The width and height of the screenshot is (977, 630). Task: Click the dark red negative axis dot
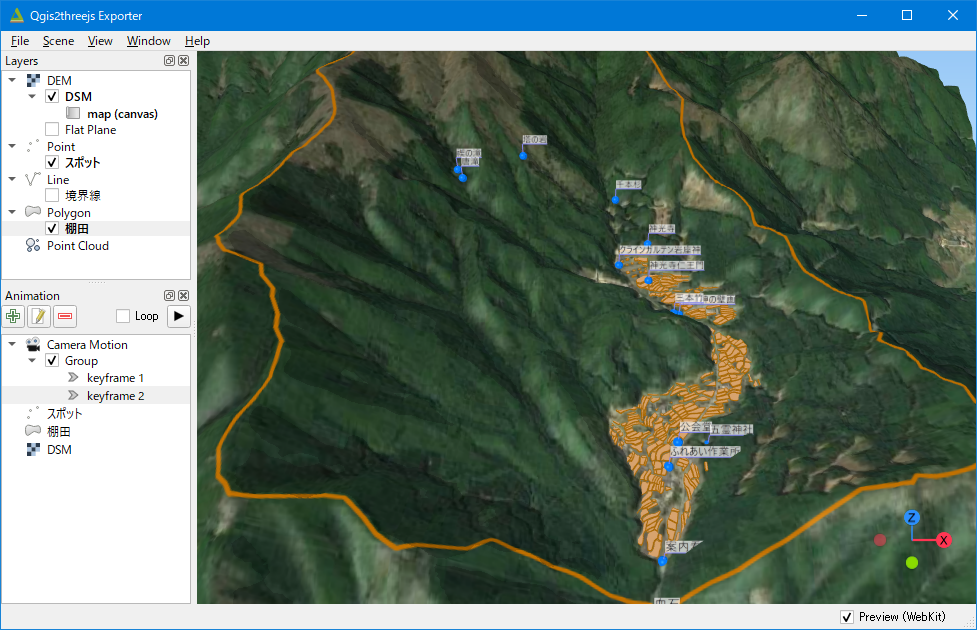point(880,540)
